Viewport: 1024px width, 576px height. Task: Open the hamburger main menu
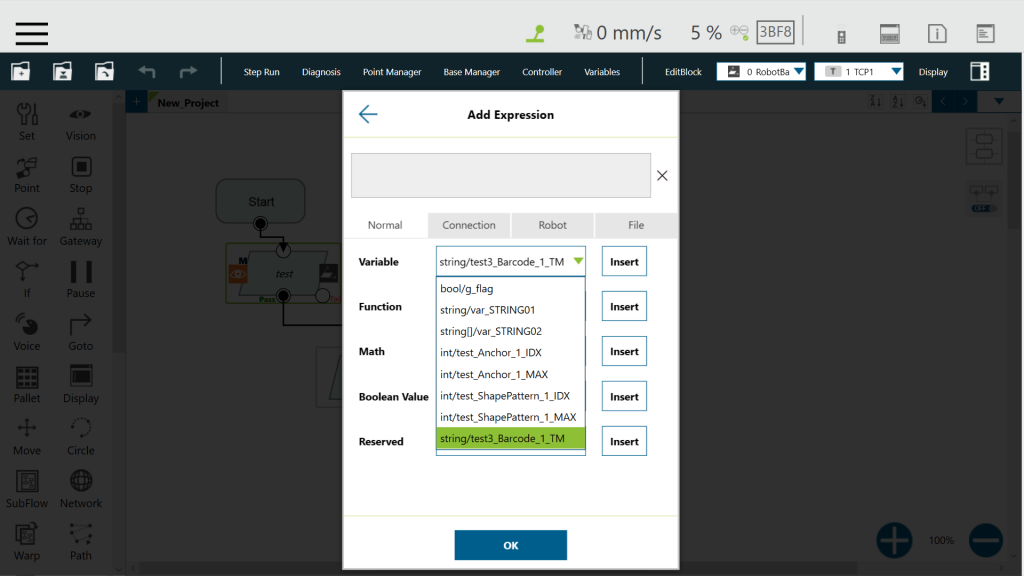[32, 33]
